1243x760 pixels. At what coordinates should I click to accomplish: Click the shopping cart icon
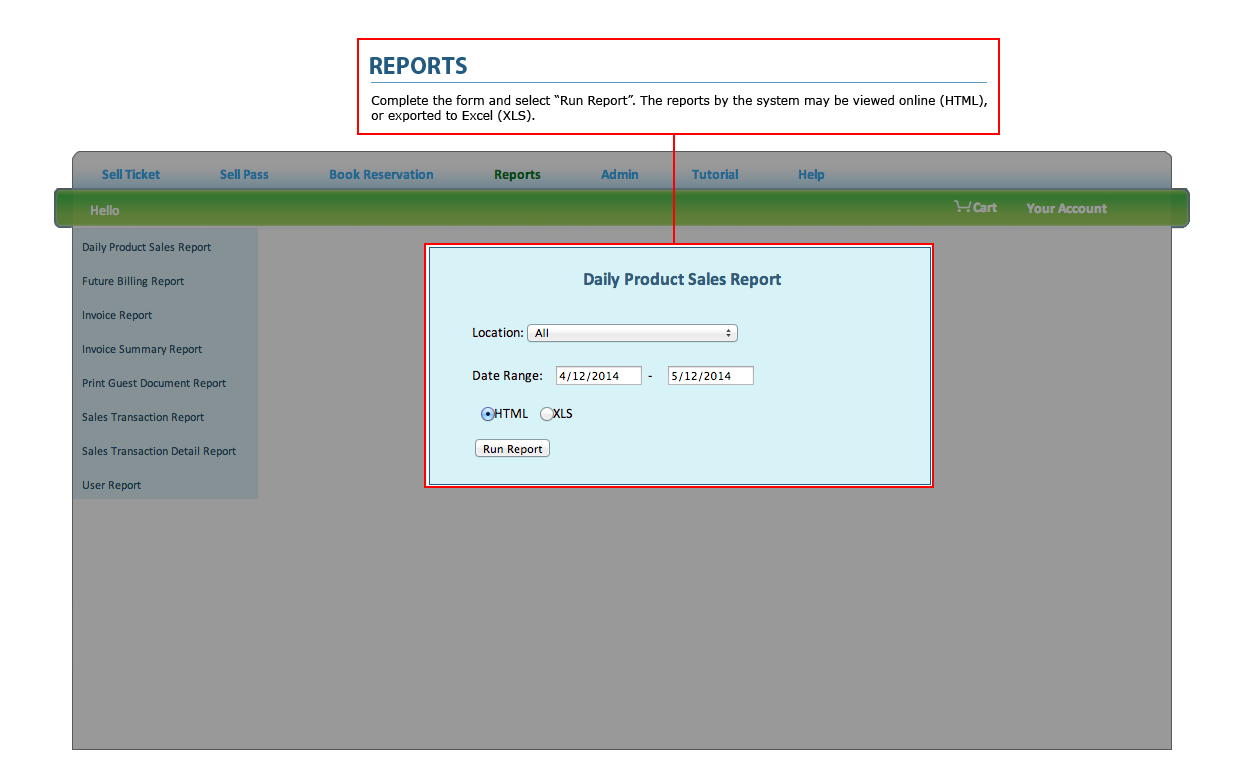coord(963,207)
